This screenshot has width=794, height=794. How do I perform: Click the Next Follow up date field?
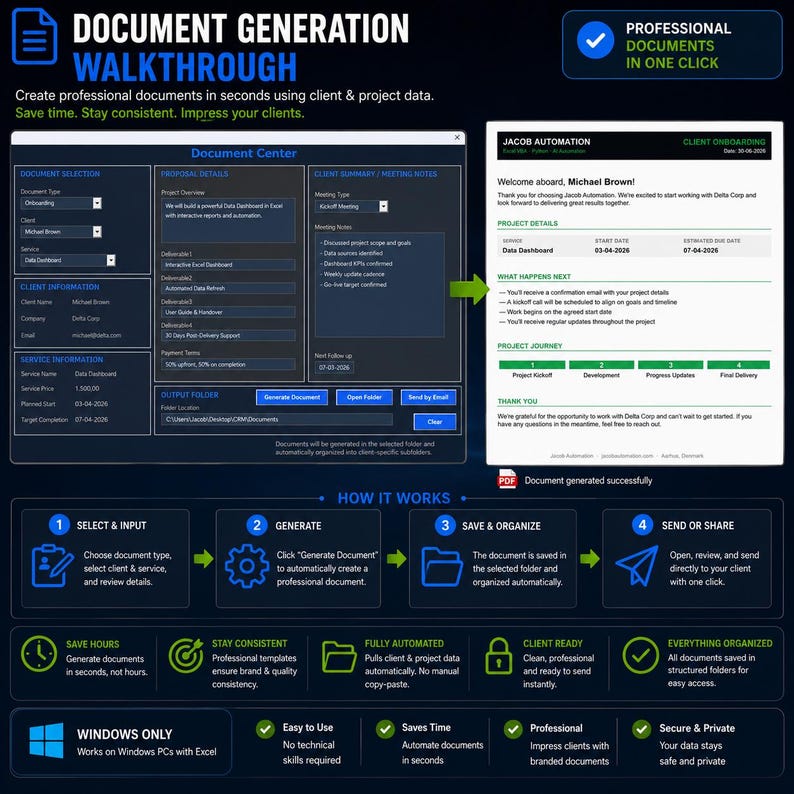tap(334, 368)
